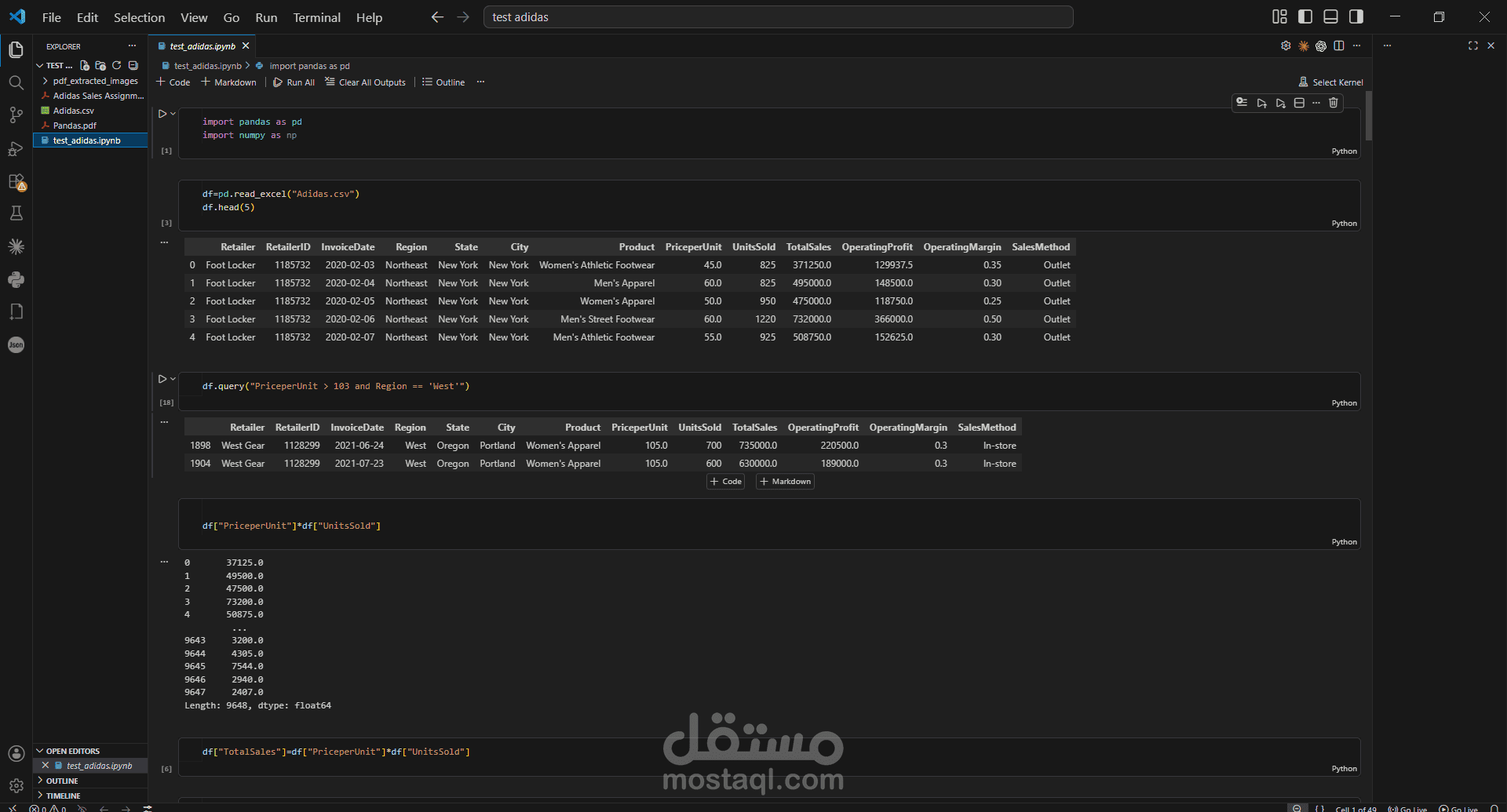Toggle the bottom panel visibility

click(1330, 16)
